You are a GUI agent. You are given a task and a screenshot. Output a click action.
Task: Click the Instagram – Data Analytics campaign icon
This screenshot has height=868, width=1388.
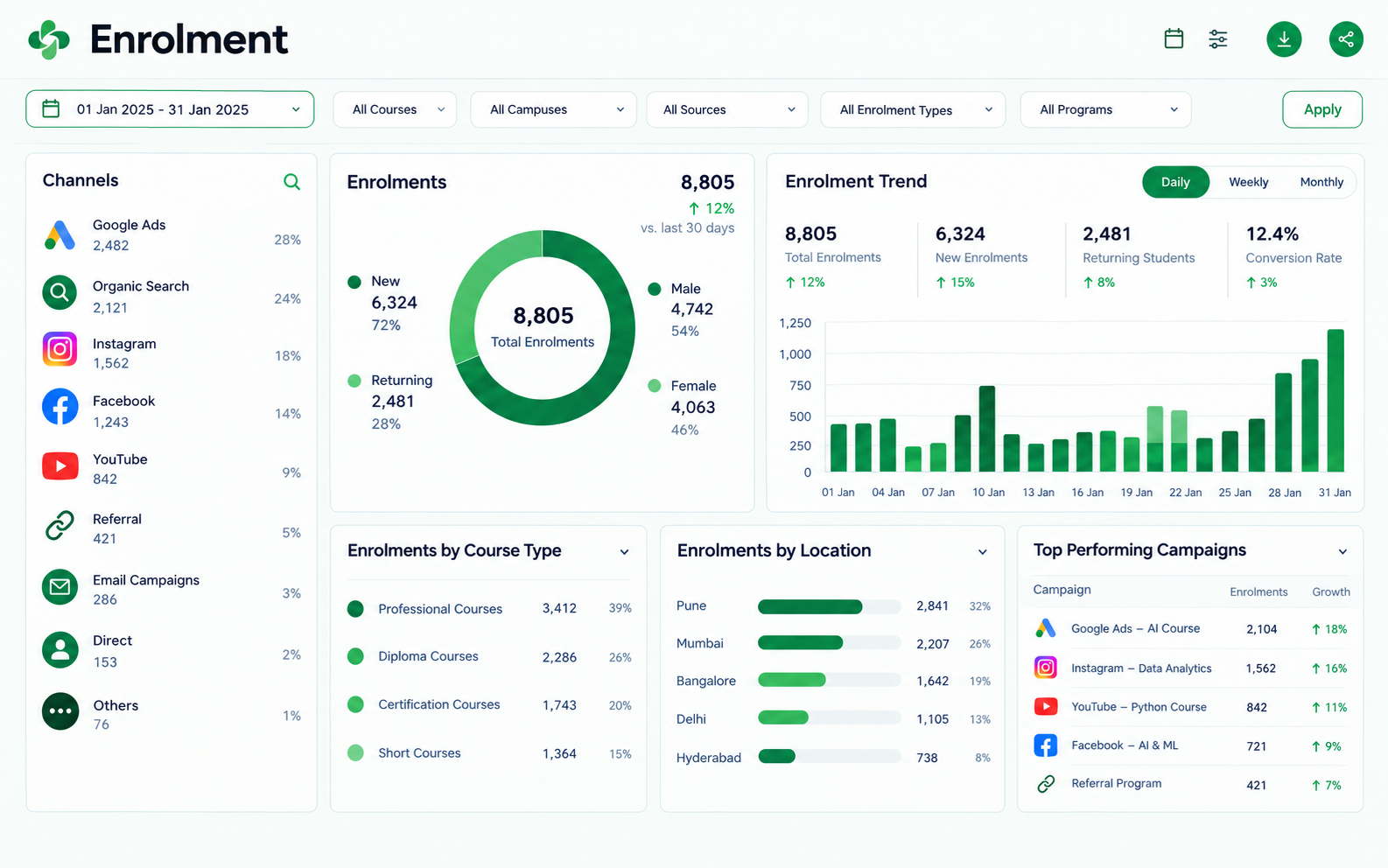click(1046, 668)
